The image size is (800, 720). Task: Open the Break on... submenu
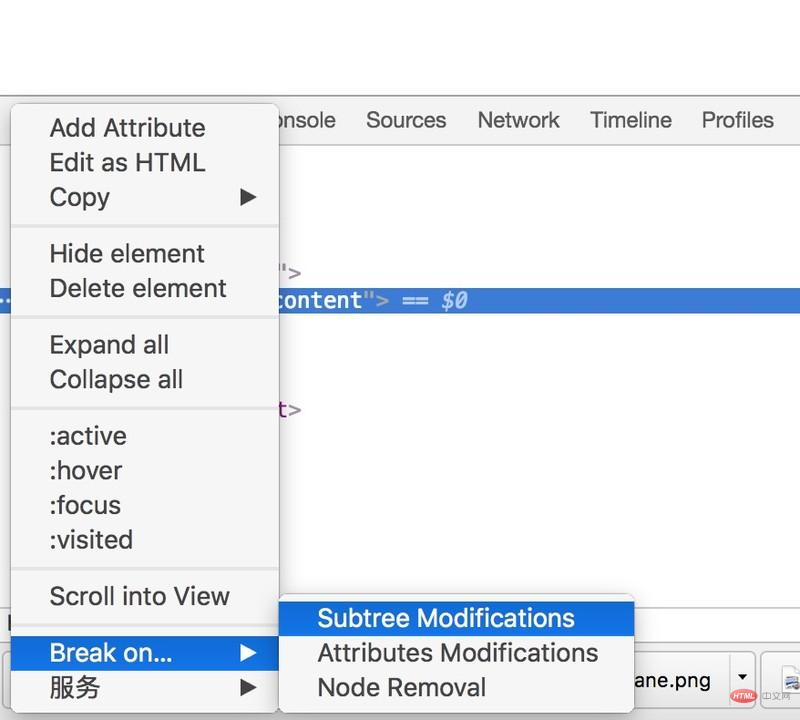point(145,653)
